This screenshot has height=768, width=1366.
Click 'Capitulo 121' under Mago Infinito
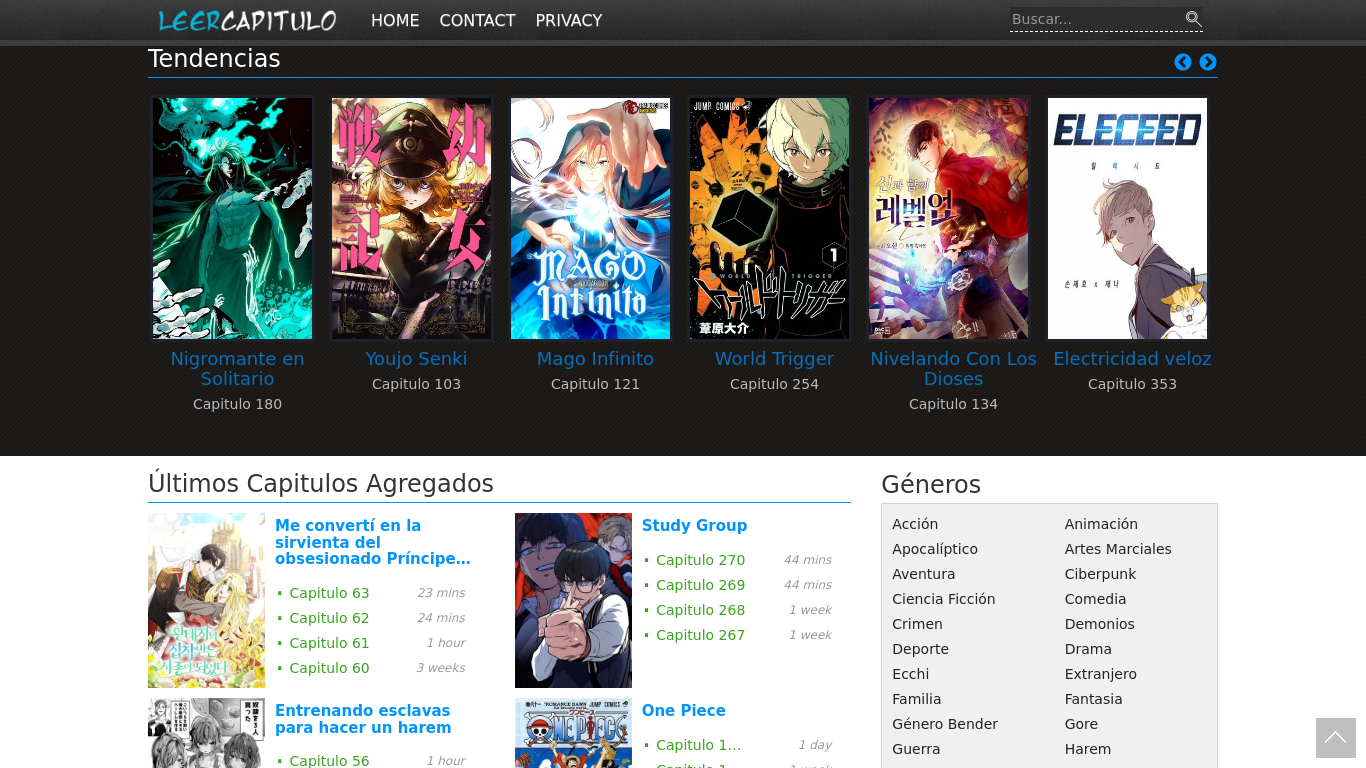click(x=595, y=384)
